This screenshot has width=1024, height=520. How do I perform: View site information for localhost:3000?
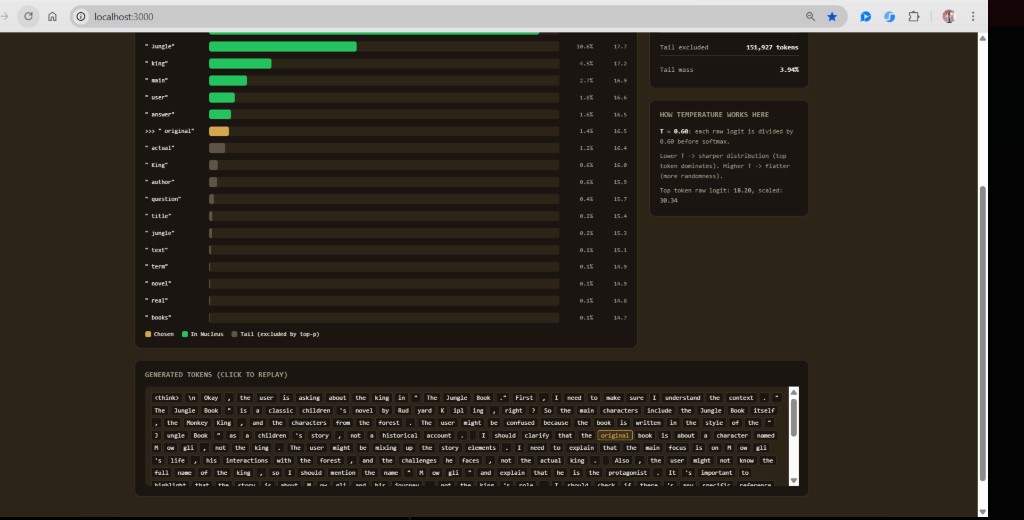81,16
